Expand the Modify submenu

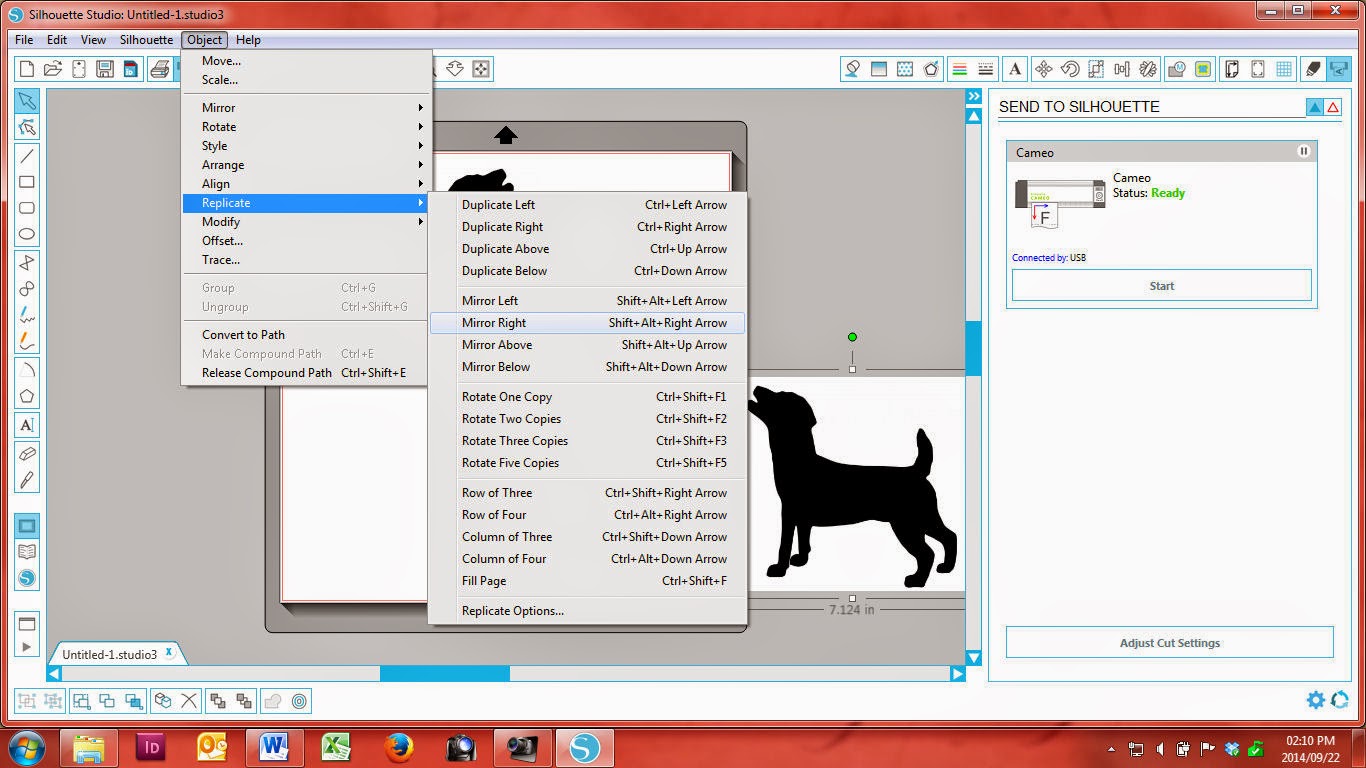coord(306,222)
